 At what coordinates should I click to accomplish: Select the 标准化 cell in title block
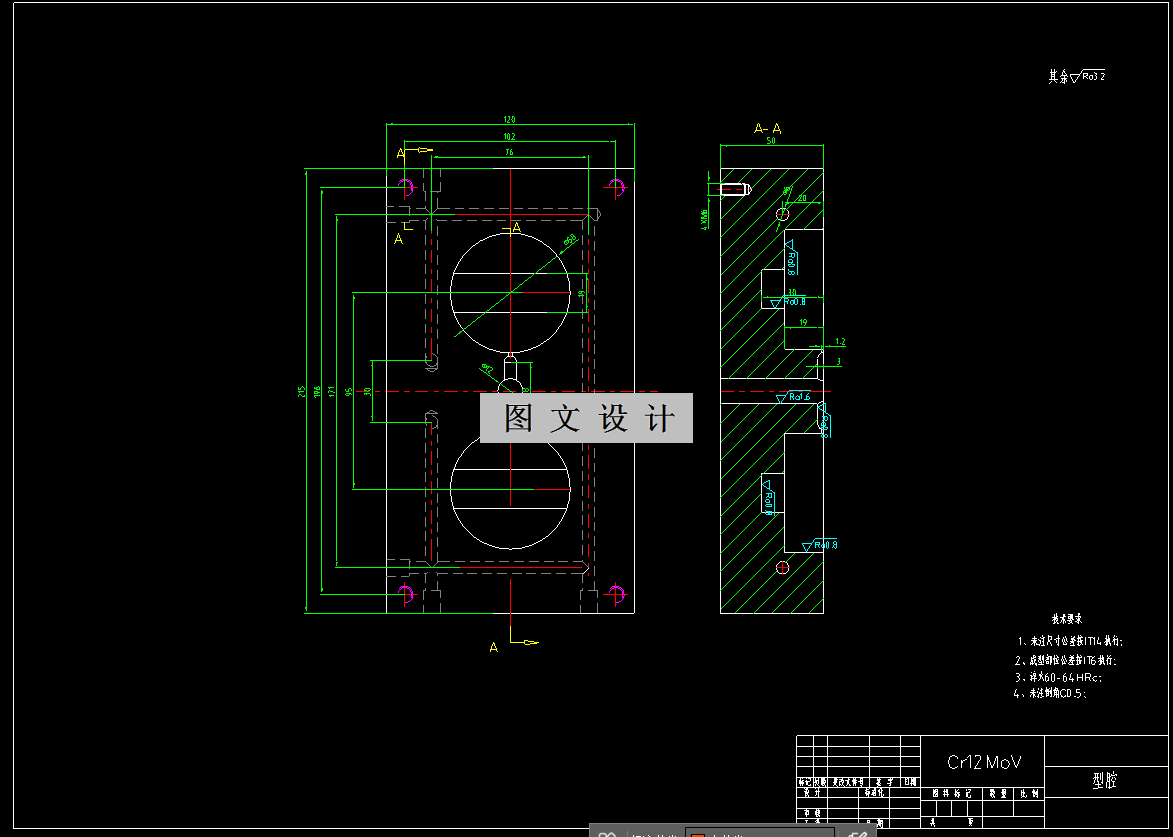pos(875,792)
